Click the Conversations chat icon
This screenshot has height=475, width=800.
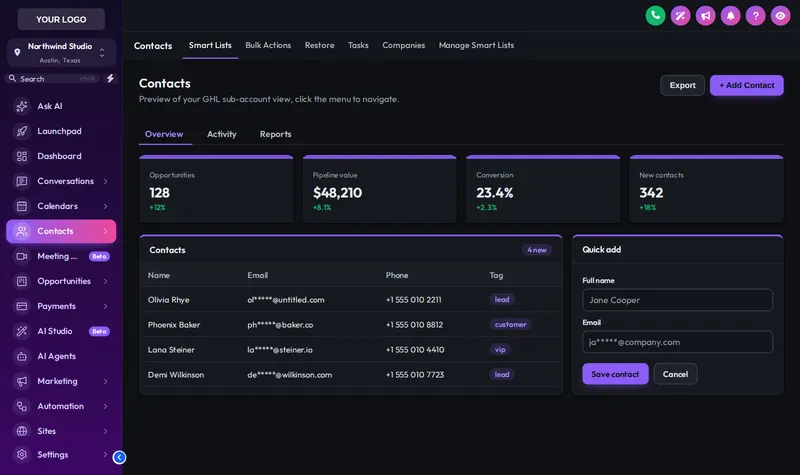(21, 181)
